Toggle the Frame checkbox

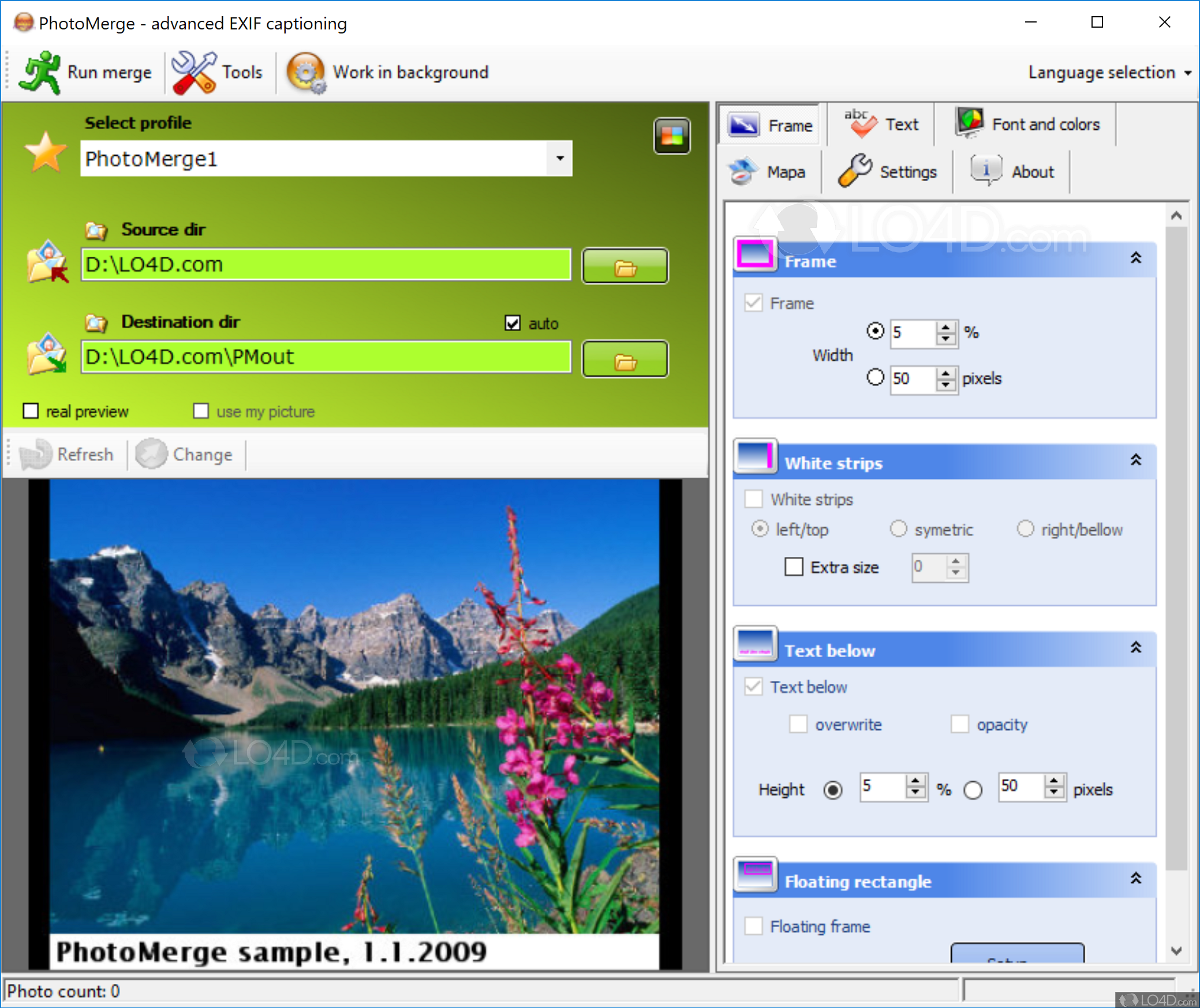pyautogui.click(x=753, y=303)
